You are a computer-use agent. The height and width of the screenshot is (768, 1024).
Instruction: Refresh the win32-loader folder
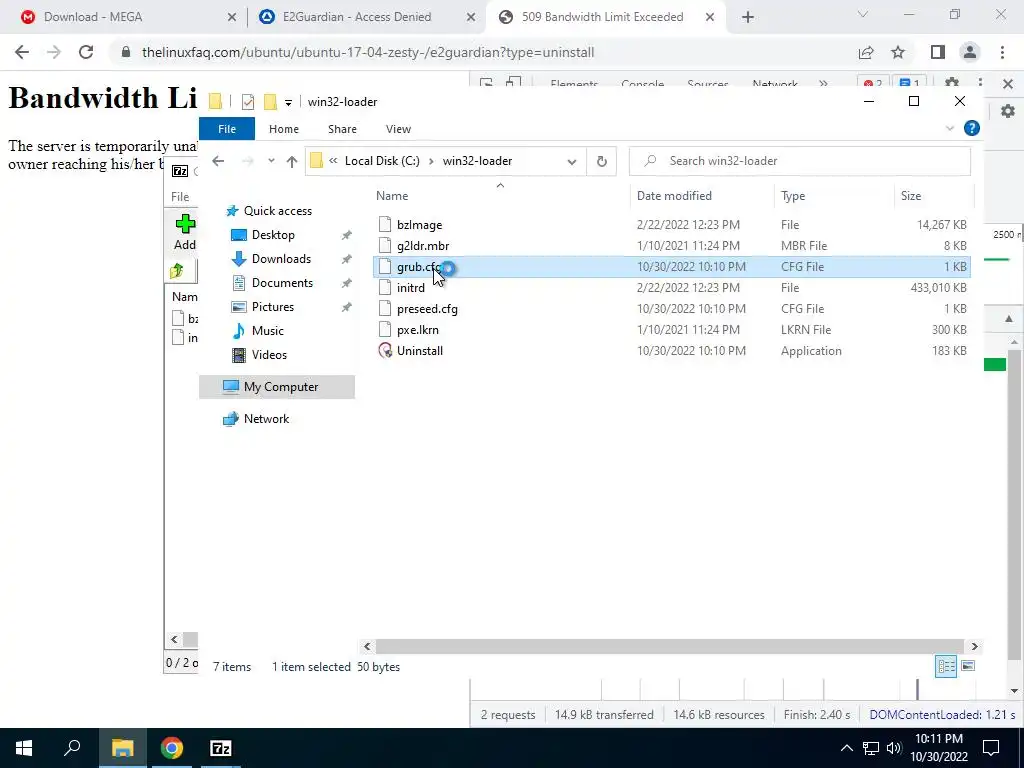point(601,161)
